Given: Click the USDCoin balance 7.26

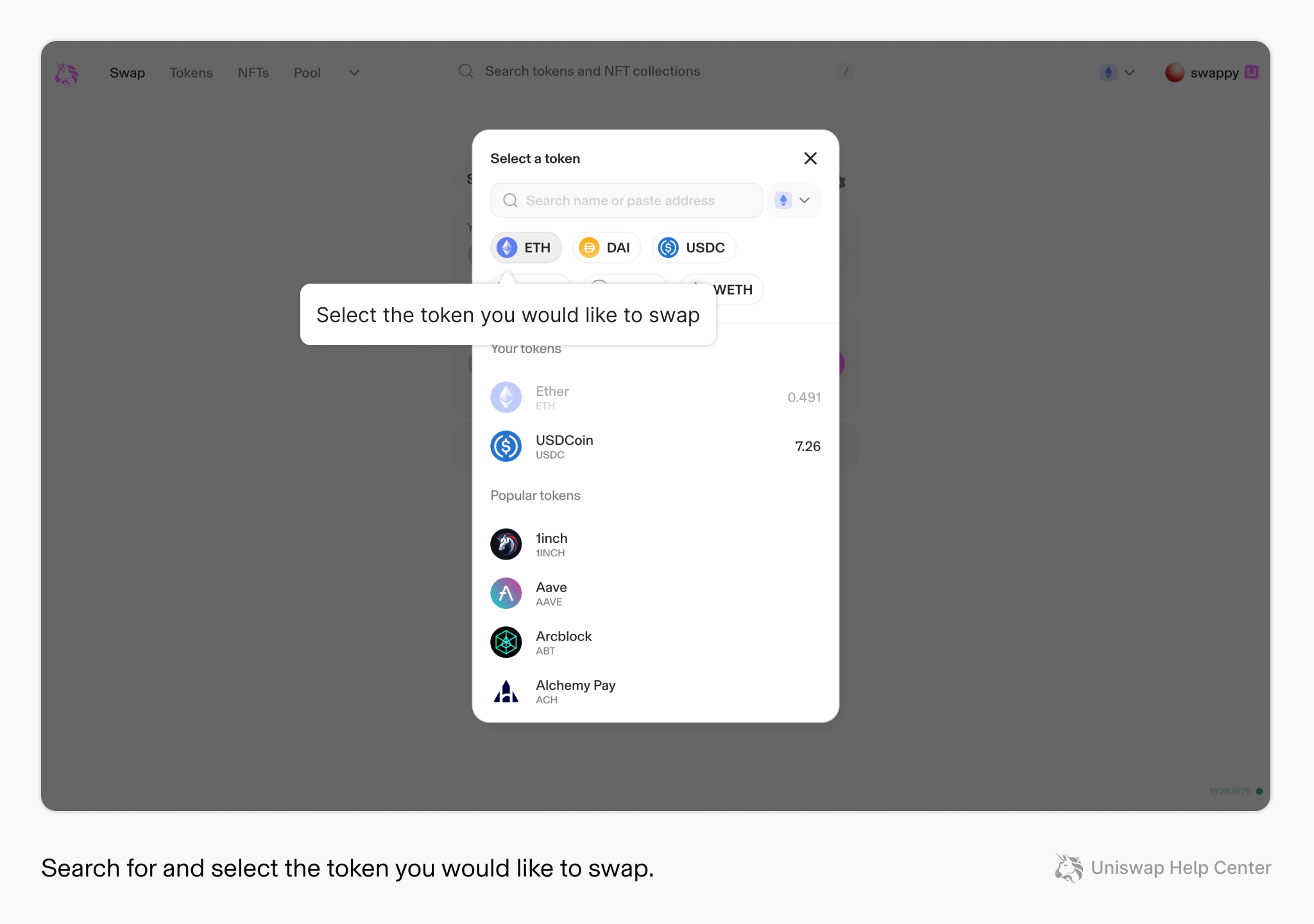Looking at the screenshot, I should pyautogui.click(x=807, y=446).
